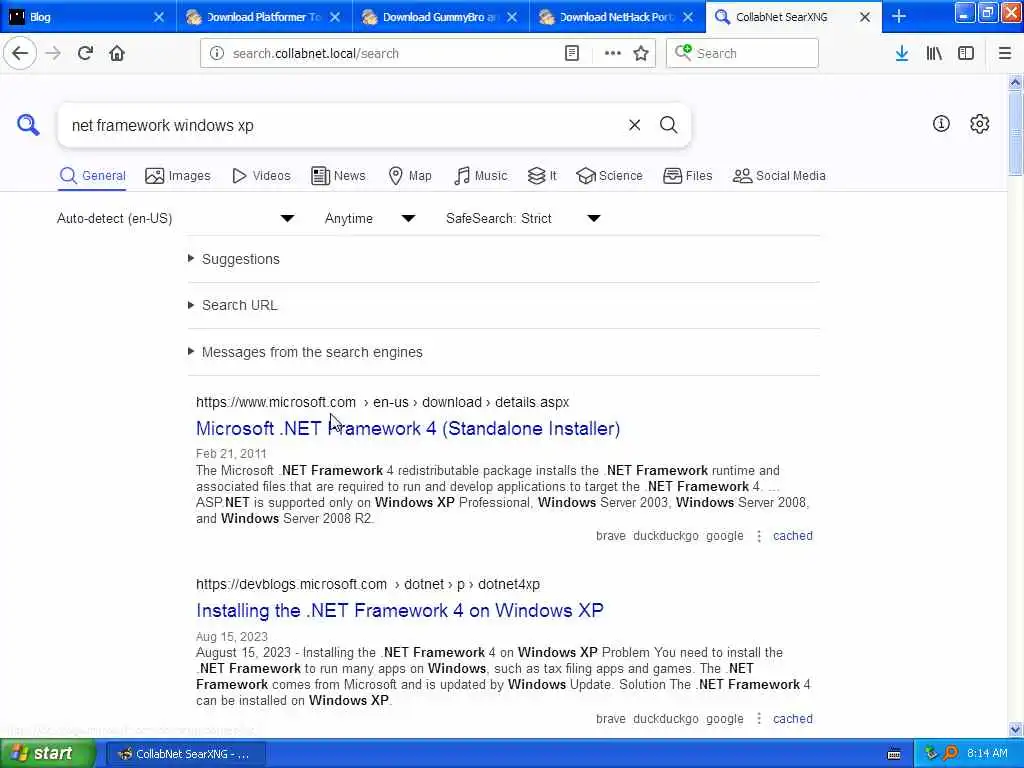The width and height of the screenshot is (1024, 768).
Task: Switch to the General category tab
Action: [92, 176]
